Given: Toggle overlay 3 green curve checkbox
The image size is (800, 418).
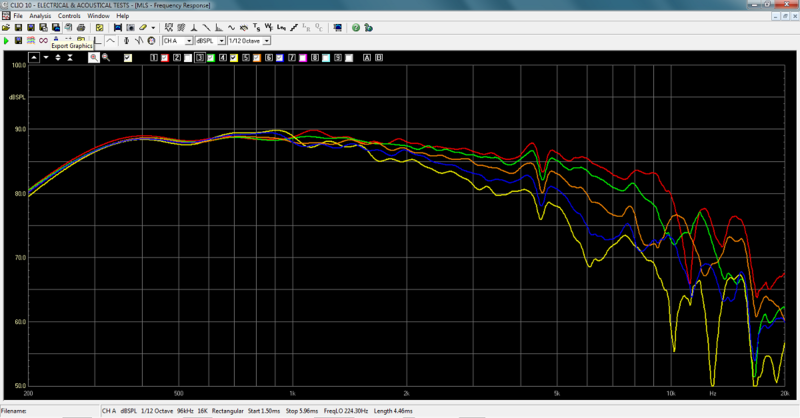Looking at the screenshot, I should coord(211,58).
